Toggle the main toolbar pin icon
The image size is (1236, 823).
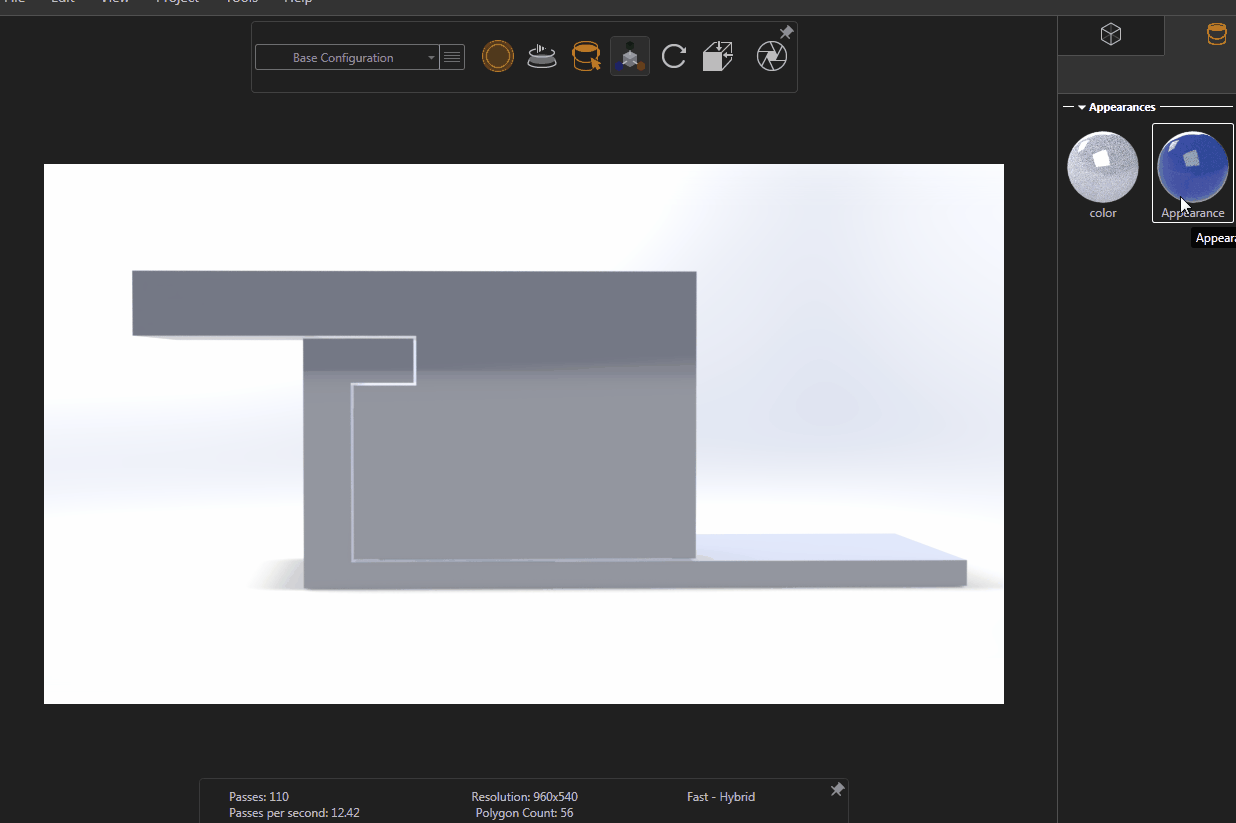786,33
